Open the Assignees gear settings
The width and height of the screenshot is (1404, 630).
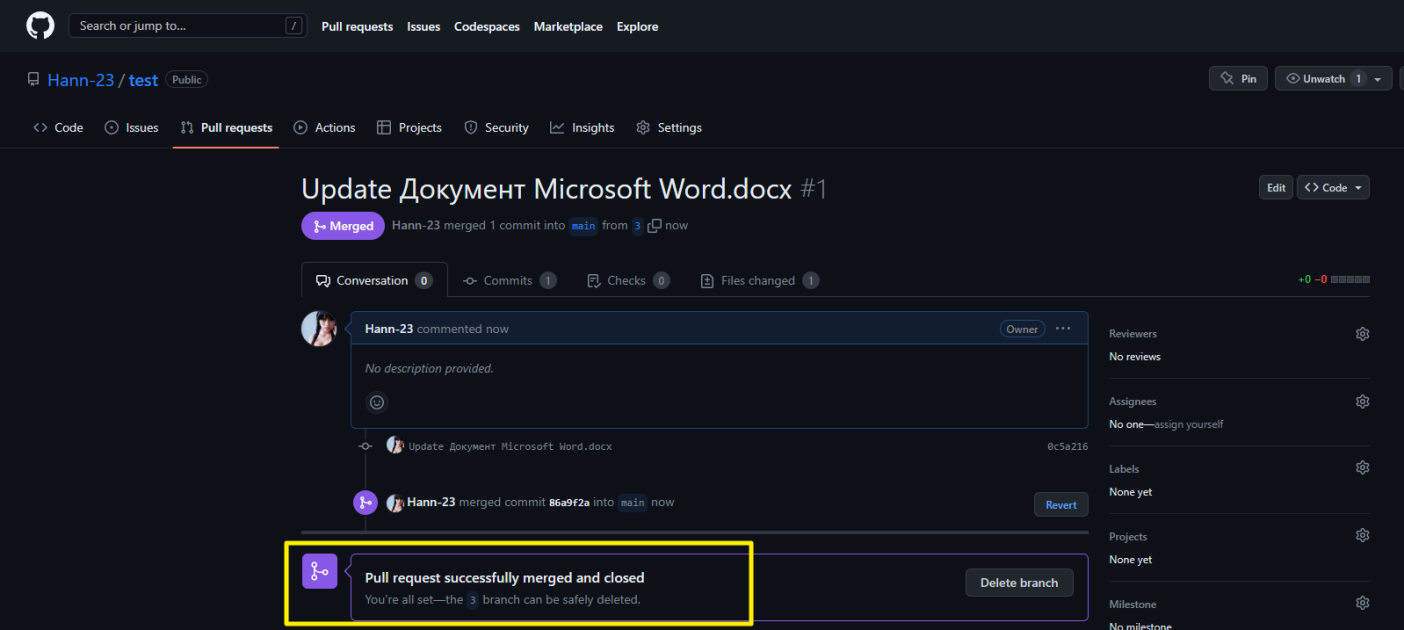1362,401
